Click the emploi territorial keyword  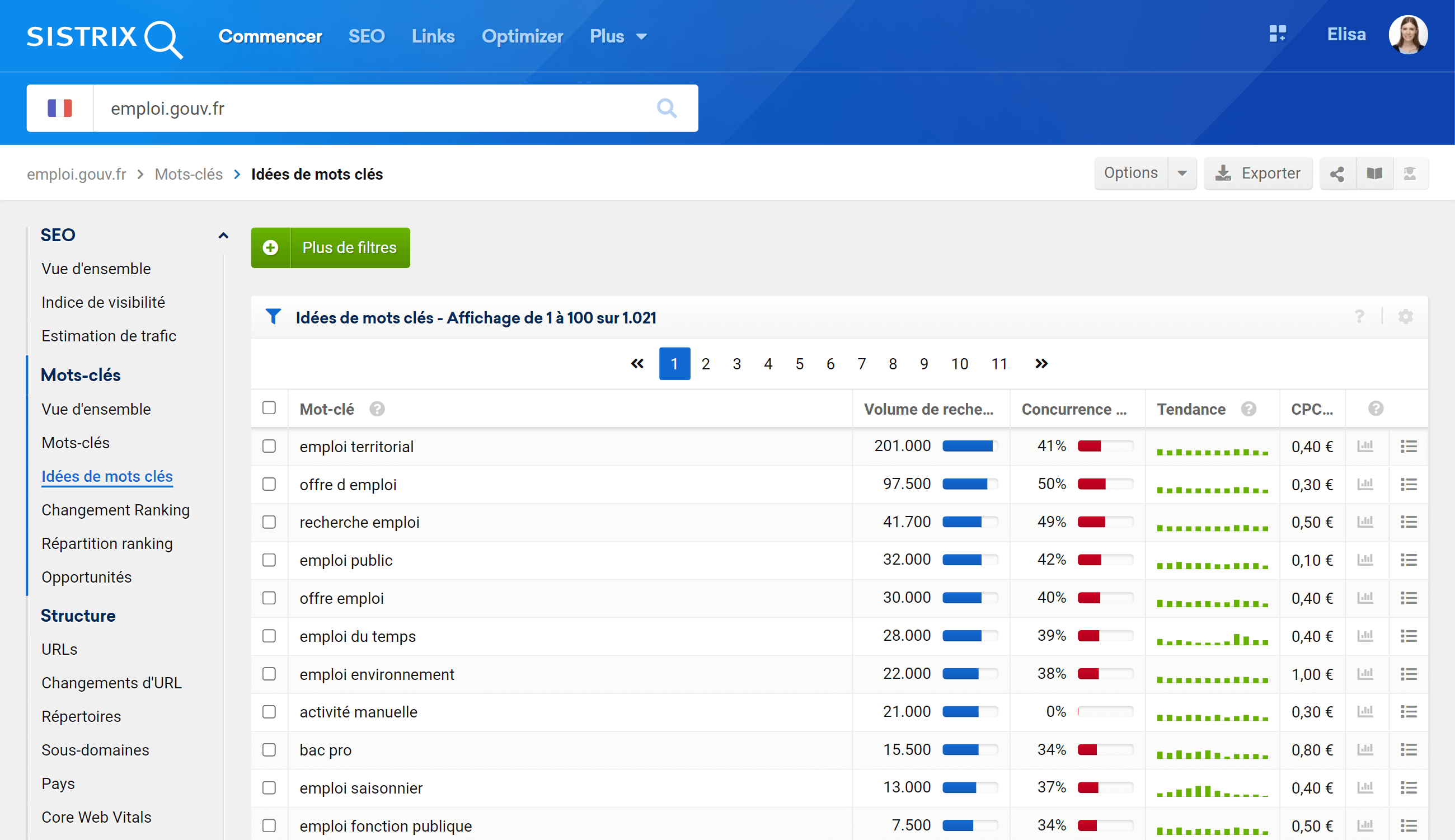click(356, 447)
